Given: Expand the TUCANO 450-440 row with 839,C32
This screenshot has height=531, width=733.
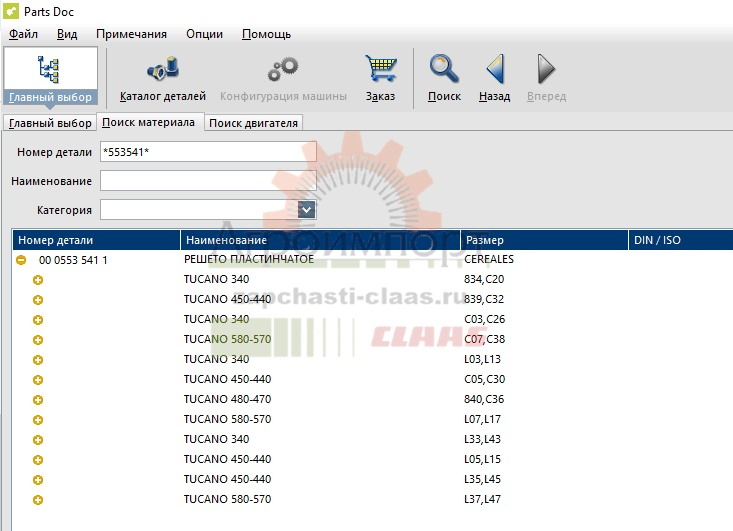Looking at the screenshot, I should tap(38, 300).
